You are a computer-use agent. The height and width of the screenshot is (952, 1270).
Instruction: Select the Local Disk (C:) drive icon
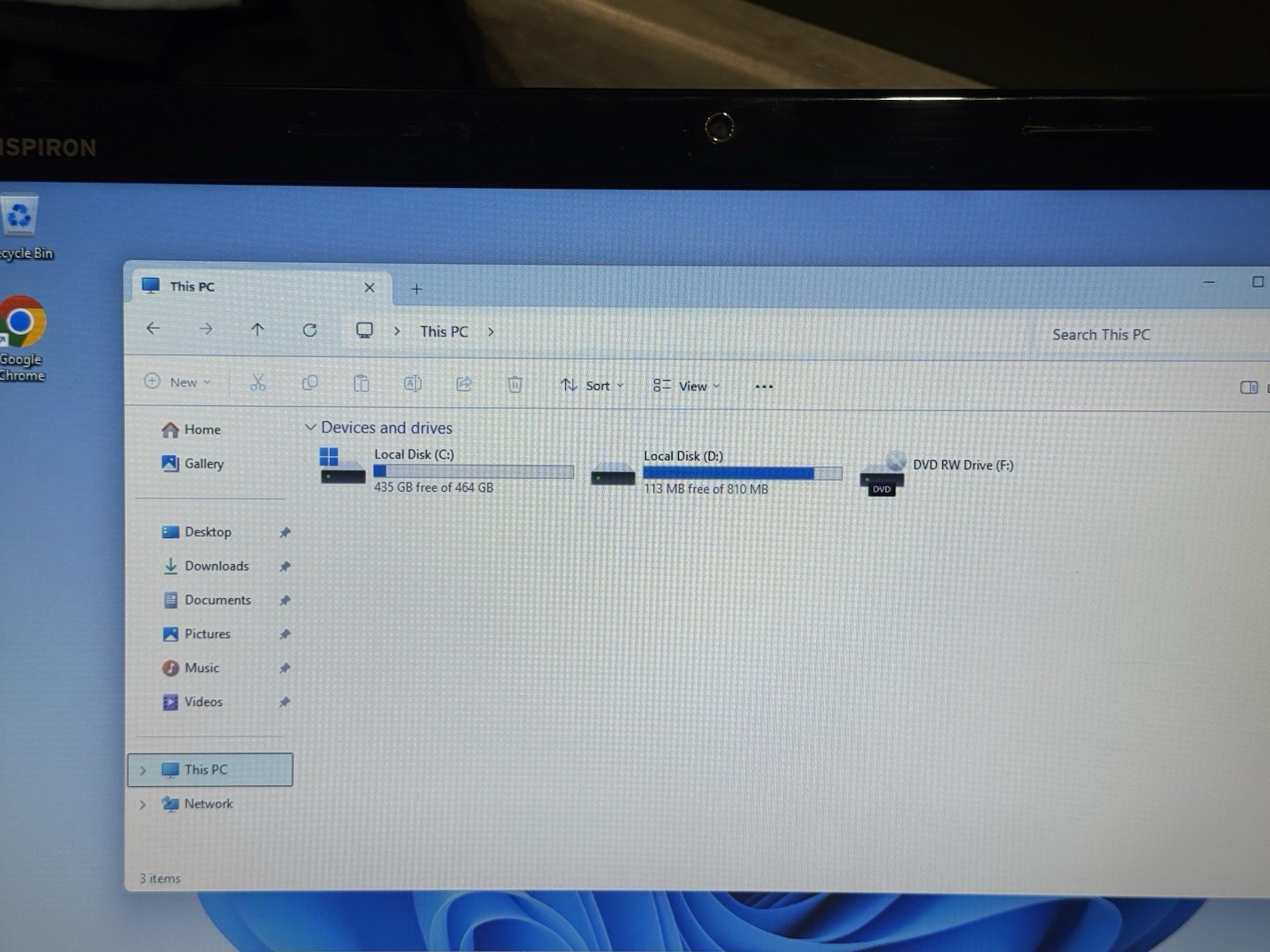pos(342,466)
